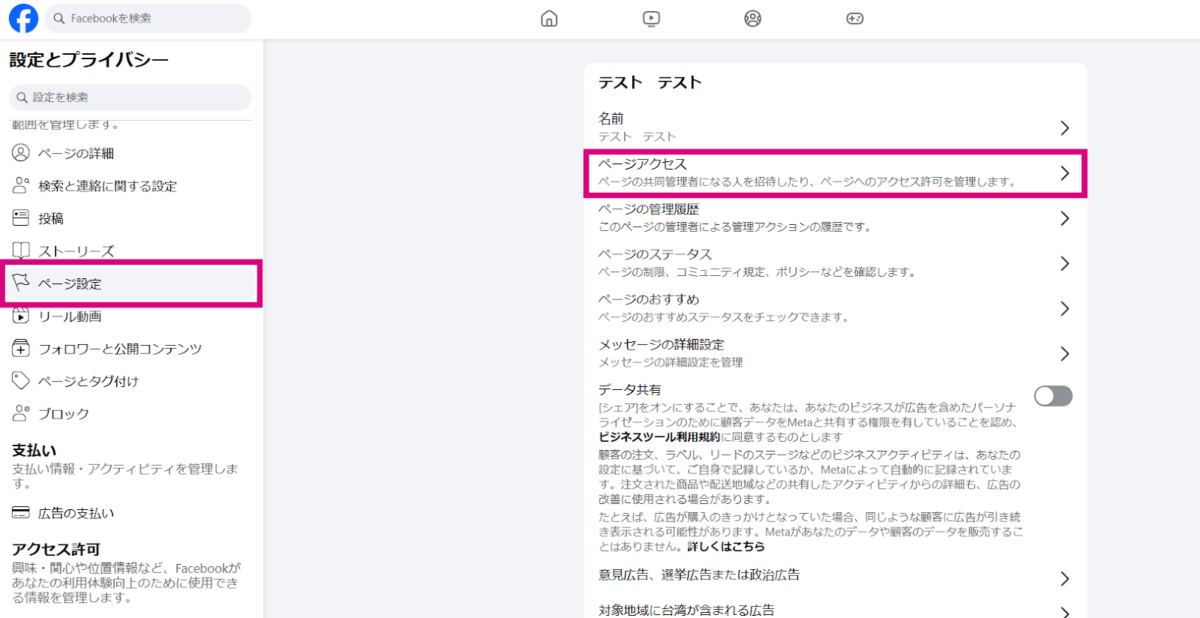This screenshot has width=1200, height=618.
Task: Click the Facebook logo icon
Action: point(23,18)
